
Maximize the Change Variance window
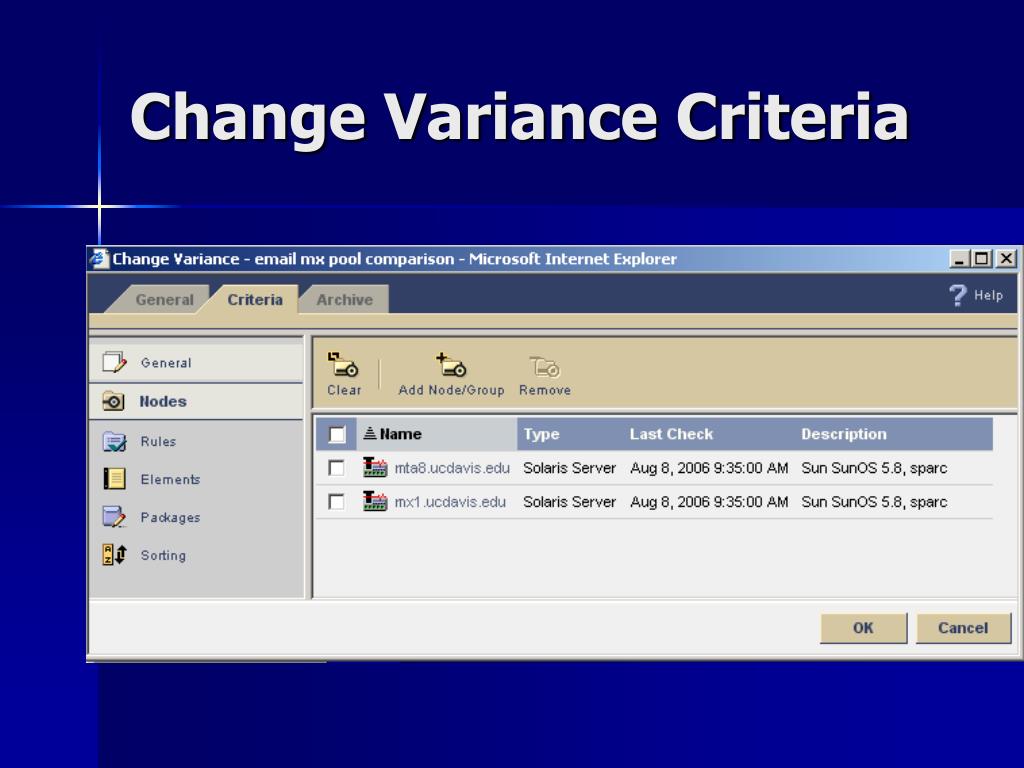[x=982, y=259]
